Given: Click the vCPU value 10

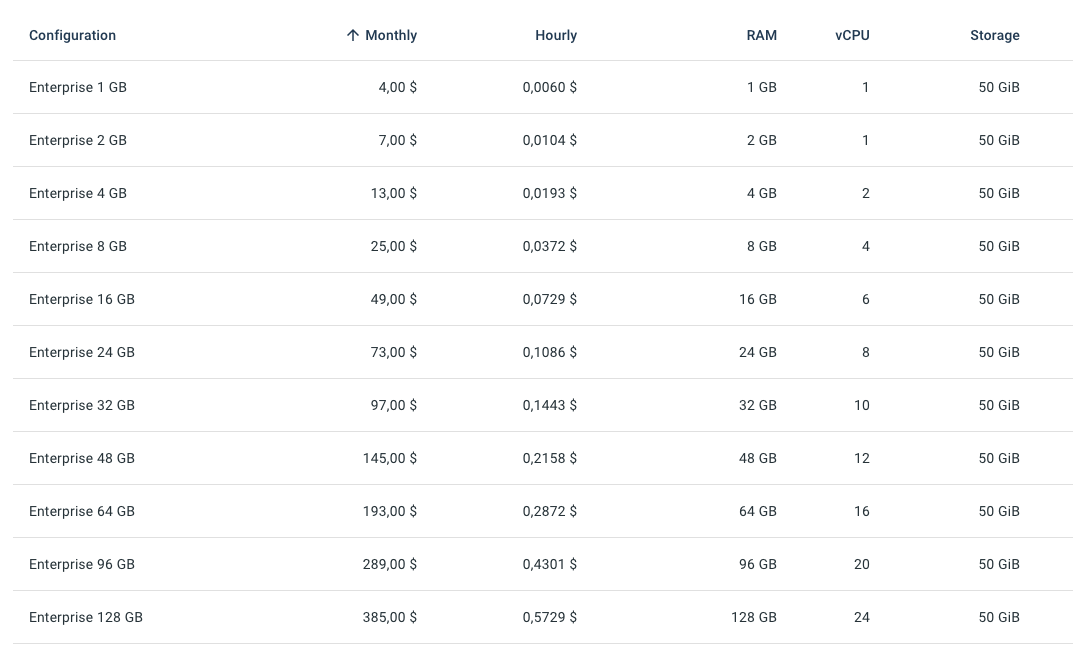Looking at the screenshot, I should pos(862,405).
